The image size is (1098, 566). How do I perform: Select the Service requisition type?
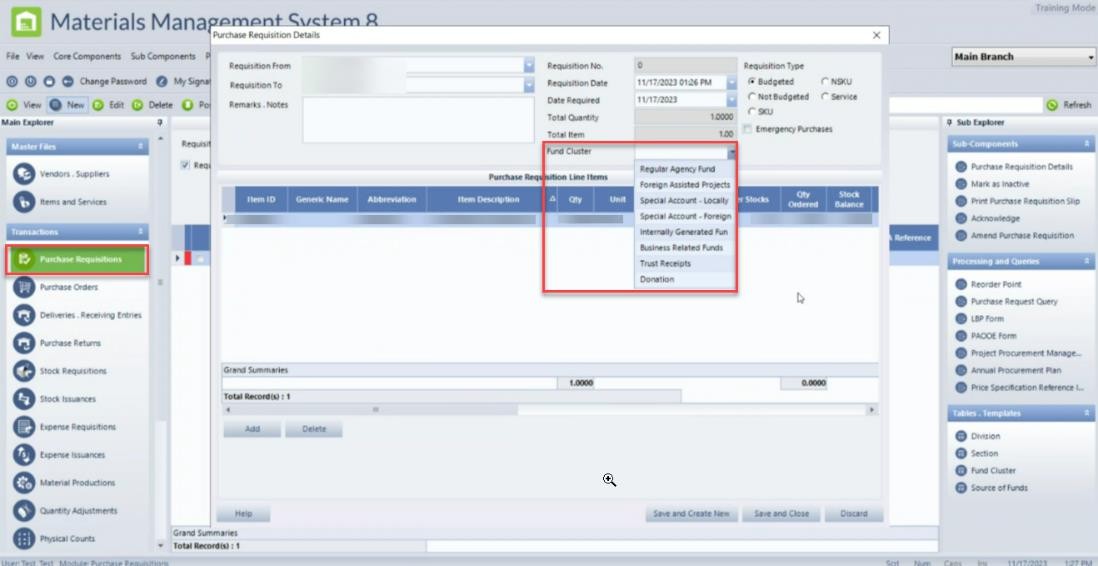point(825,97)
